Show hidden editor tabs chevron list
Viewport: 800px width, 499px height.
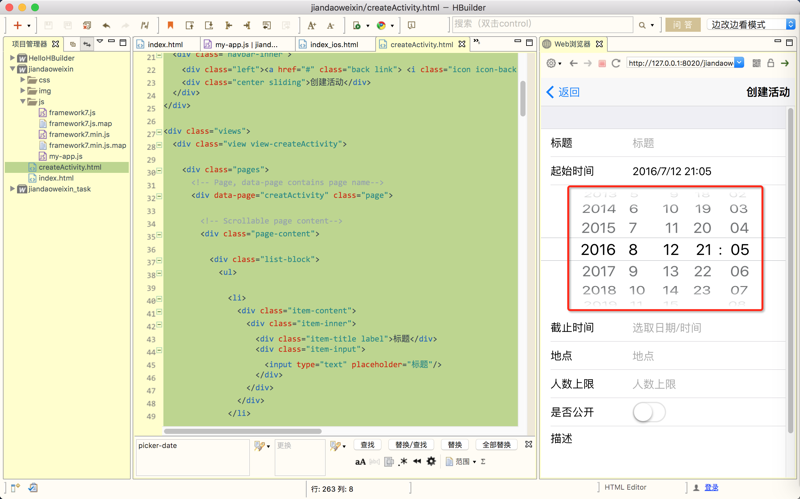coord(477,42)
